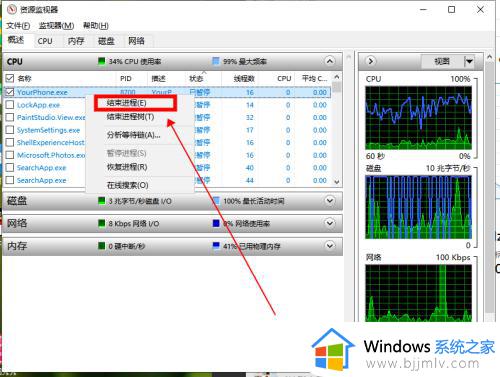The width and height of the screenshot is (500, 377).
Task: Click the blue max frequency indicator square
Action: point(216,61)
